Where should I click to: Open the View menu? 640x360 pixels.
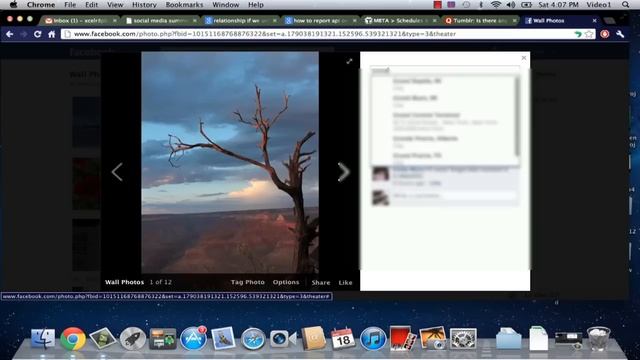pyautogui.click(x=115, y=5)
